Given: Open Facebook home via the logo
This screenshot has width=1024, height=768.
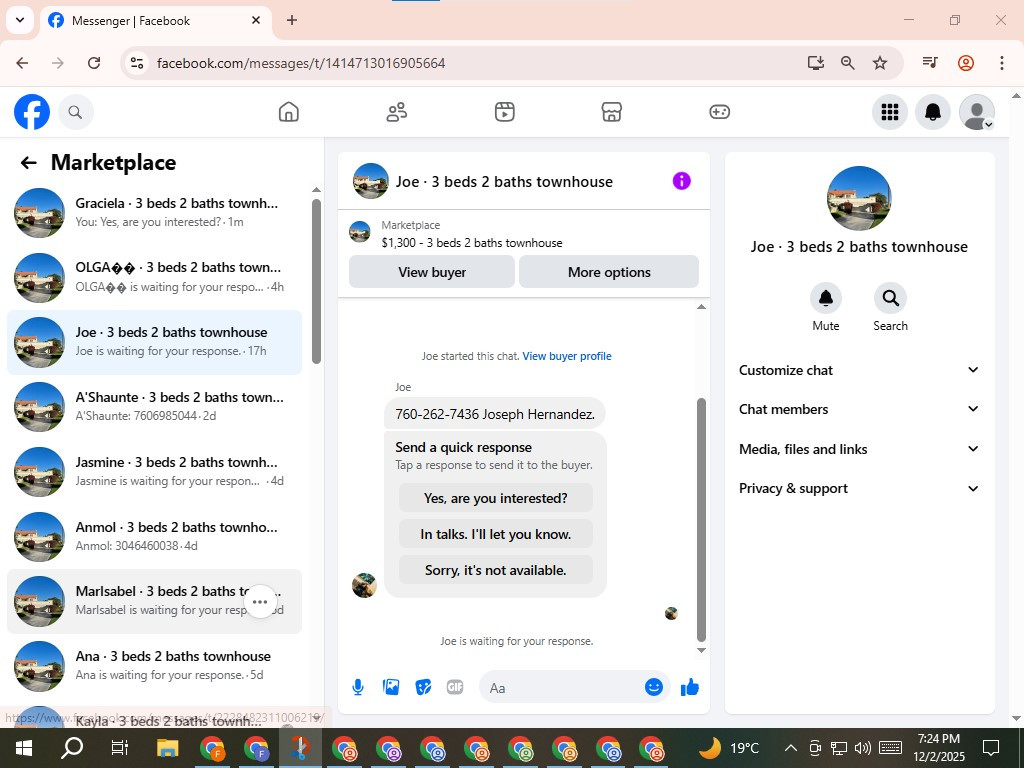Looking at the screenshot, I should click(x=32, y=112).
